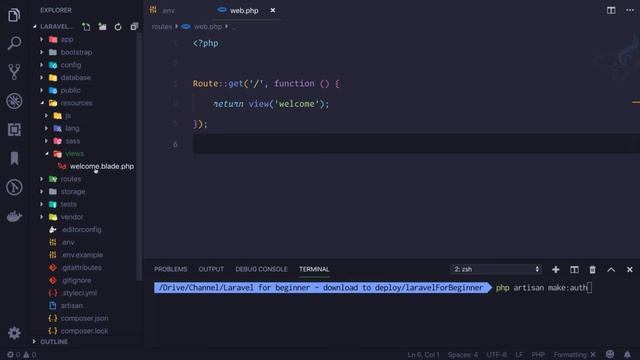Open the Extensions view icon
The image size is (640, 360).
click(x=14, y=130)
